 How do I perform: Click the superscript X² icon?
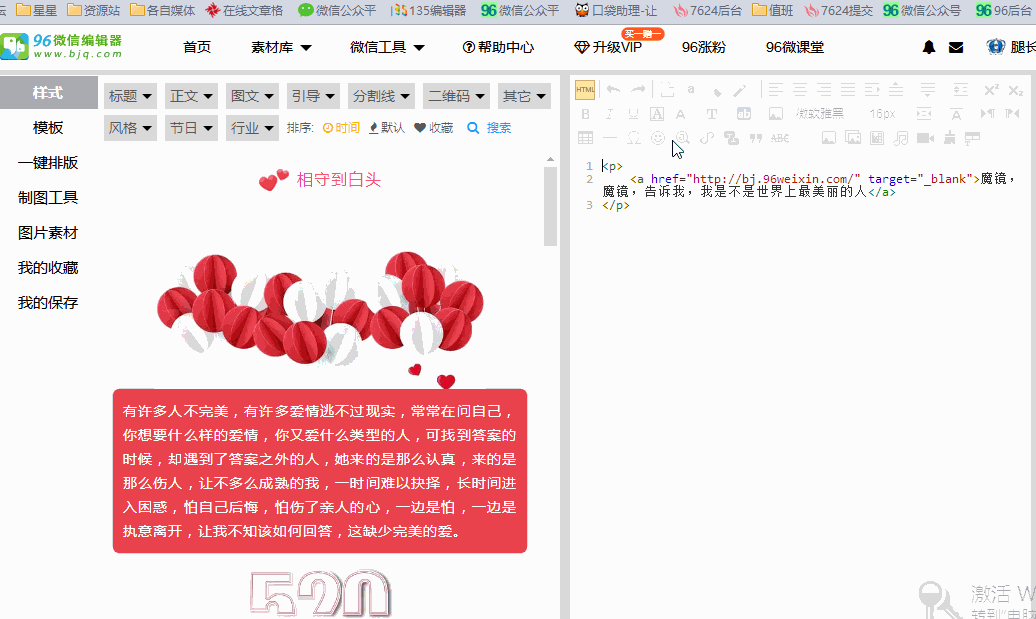click(x=991, y=90)
